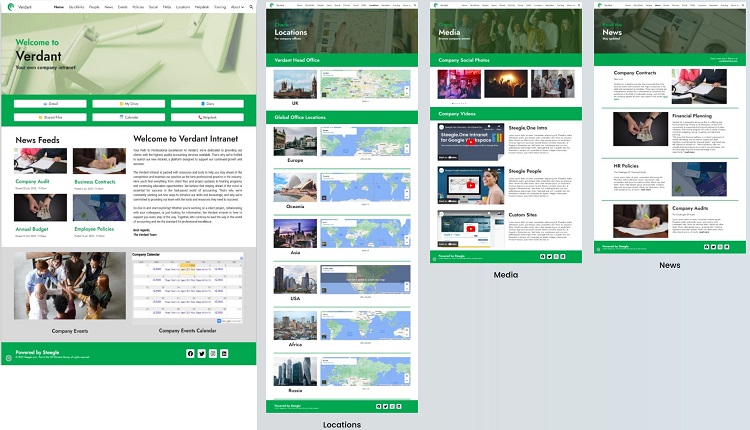
Task: Click the Company Calendar widget
Action: click(x=187, y=288)
